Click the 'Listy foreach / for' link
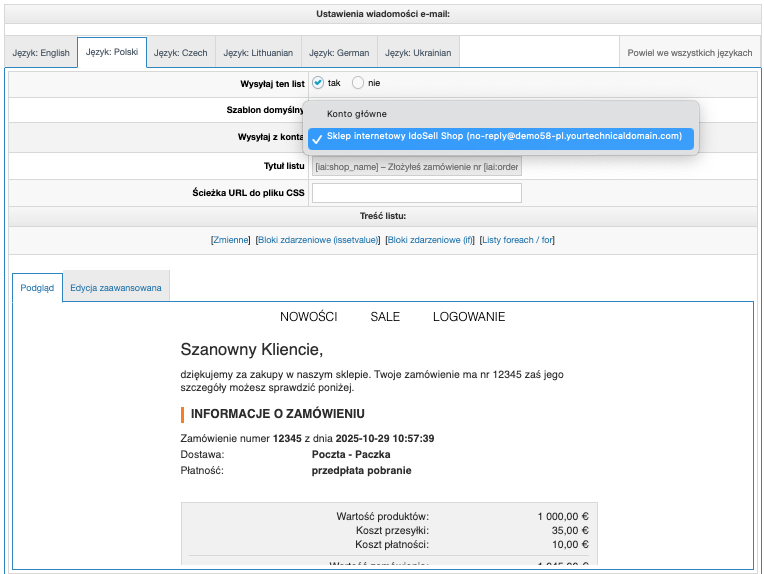This screenshot has height=574, width=764. (517, 240)
